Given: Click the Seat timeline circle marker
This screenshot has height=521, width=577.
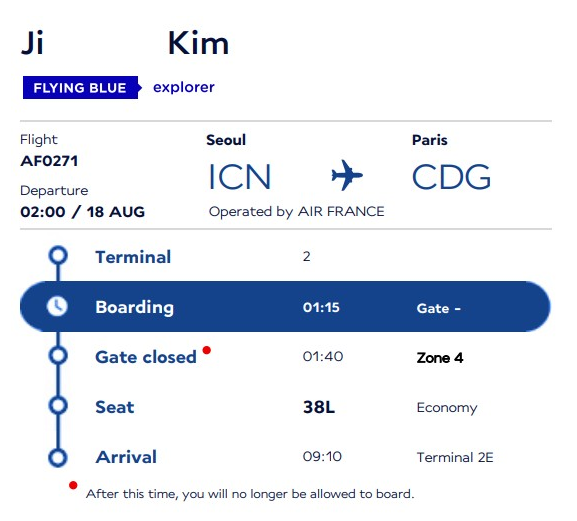Looking at the screenshot, I should point(58,405).
